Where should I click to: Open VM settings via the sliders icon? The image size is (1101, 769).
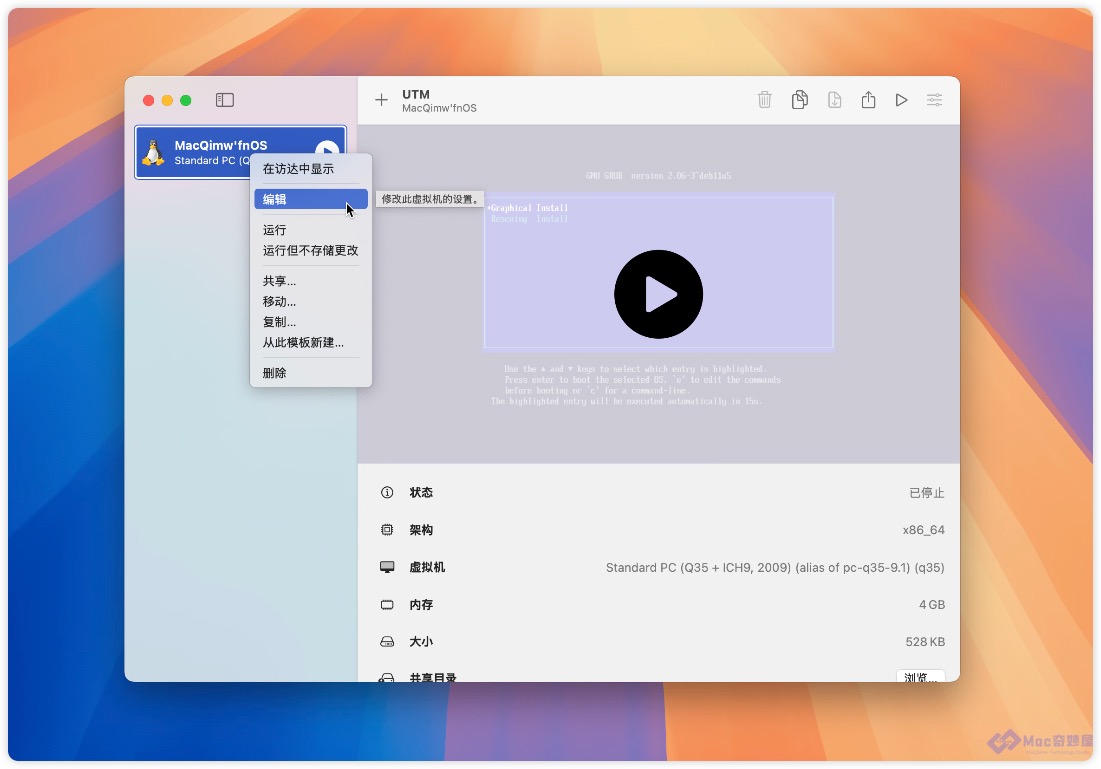point(935,100)
